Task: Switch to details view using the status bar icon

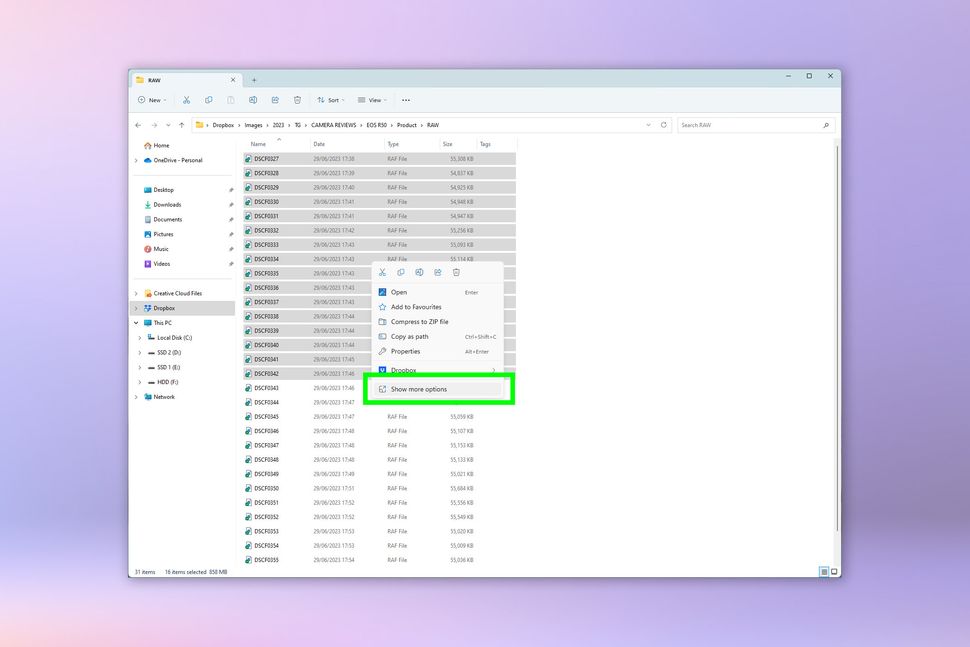Action: pos(823,571)
